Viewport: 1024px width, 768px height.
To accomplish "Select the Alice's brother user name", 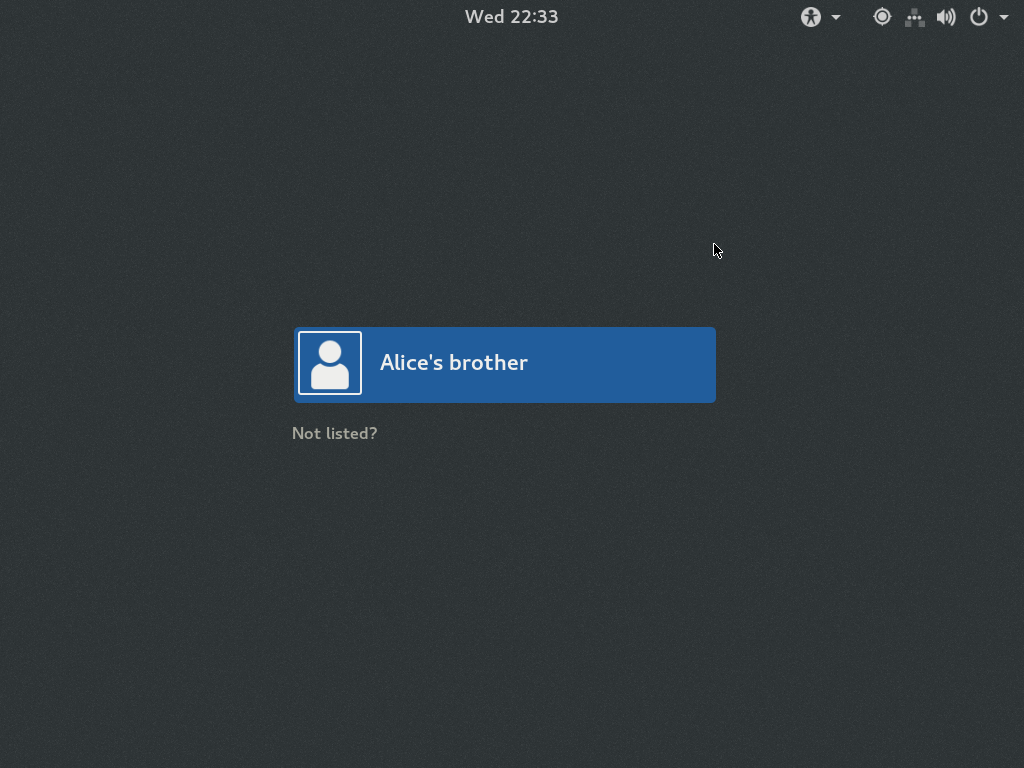I will point(454,363).
